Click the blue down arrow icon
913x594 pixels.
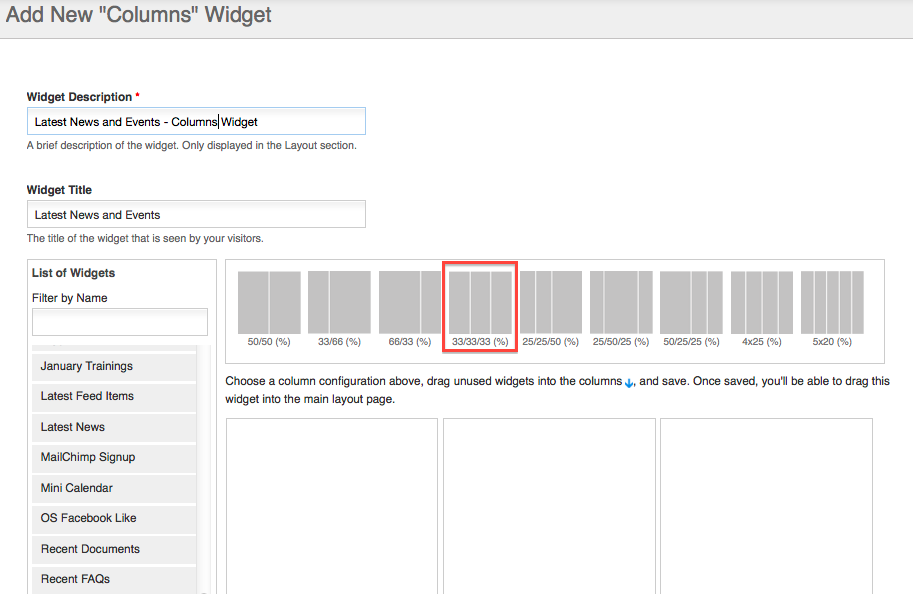(629, 383)
